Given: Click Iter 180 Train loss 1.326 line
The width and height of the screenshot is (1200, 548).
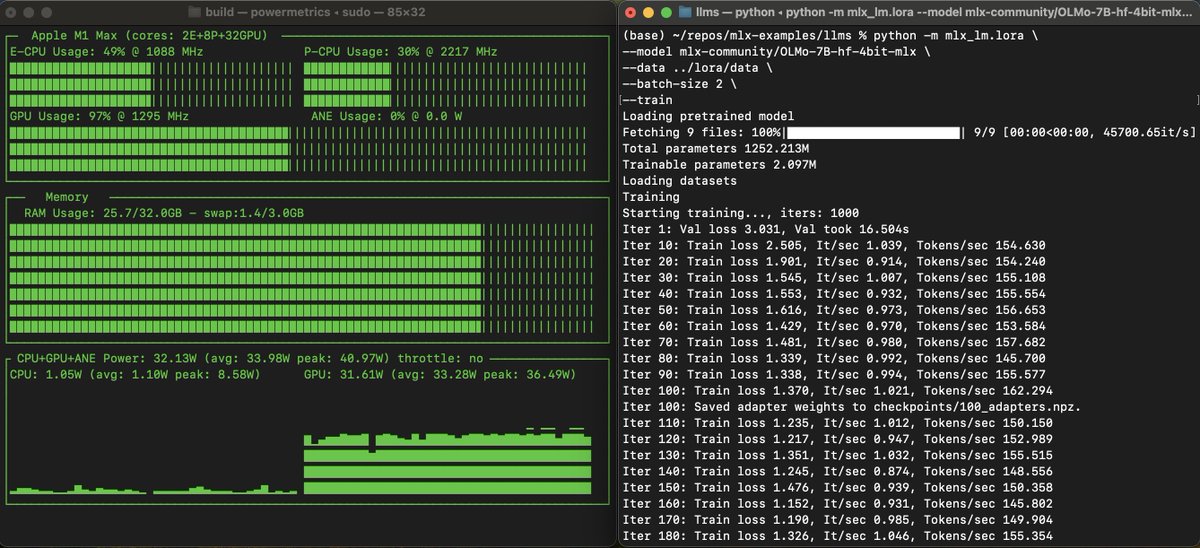Looking at the screenshot, I should point(837,538).
